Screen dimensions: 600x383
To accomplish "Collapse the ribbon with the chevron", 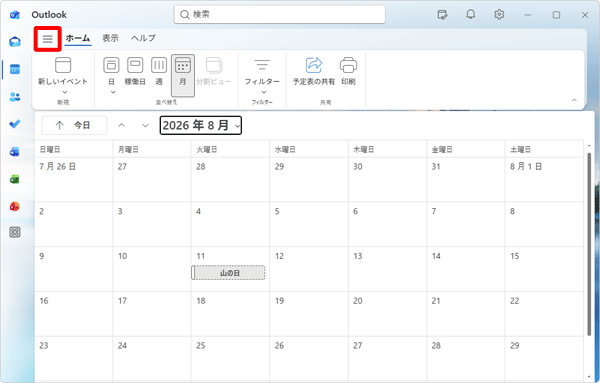I will (x=574, y=100).
